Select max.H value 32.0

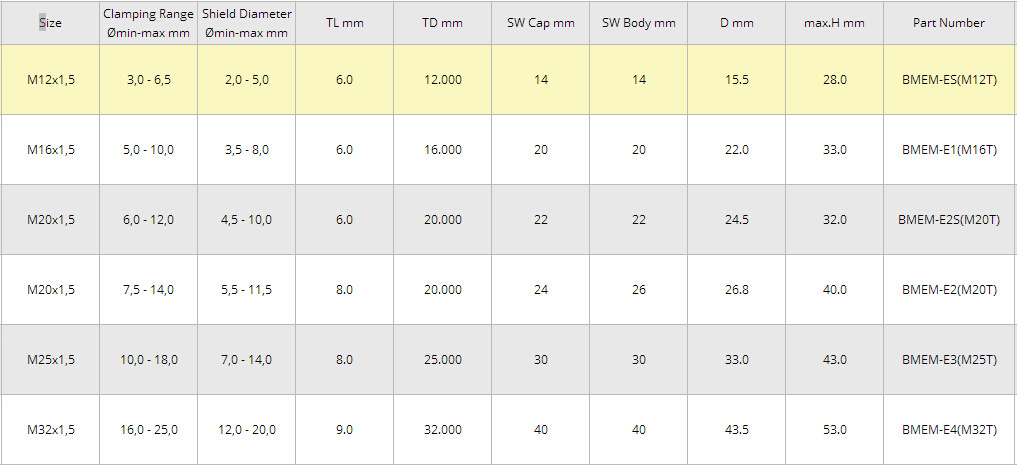tap(835, 220)
